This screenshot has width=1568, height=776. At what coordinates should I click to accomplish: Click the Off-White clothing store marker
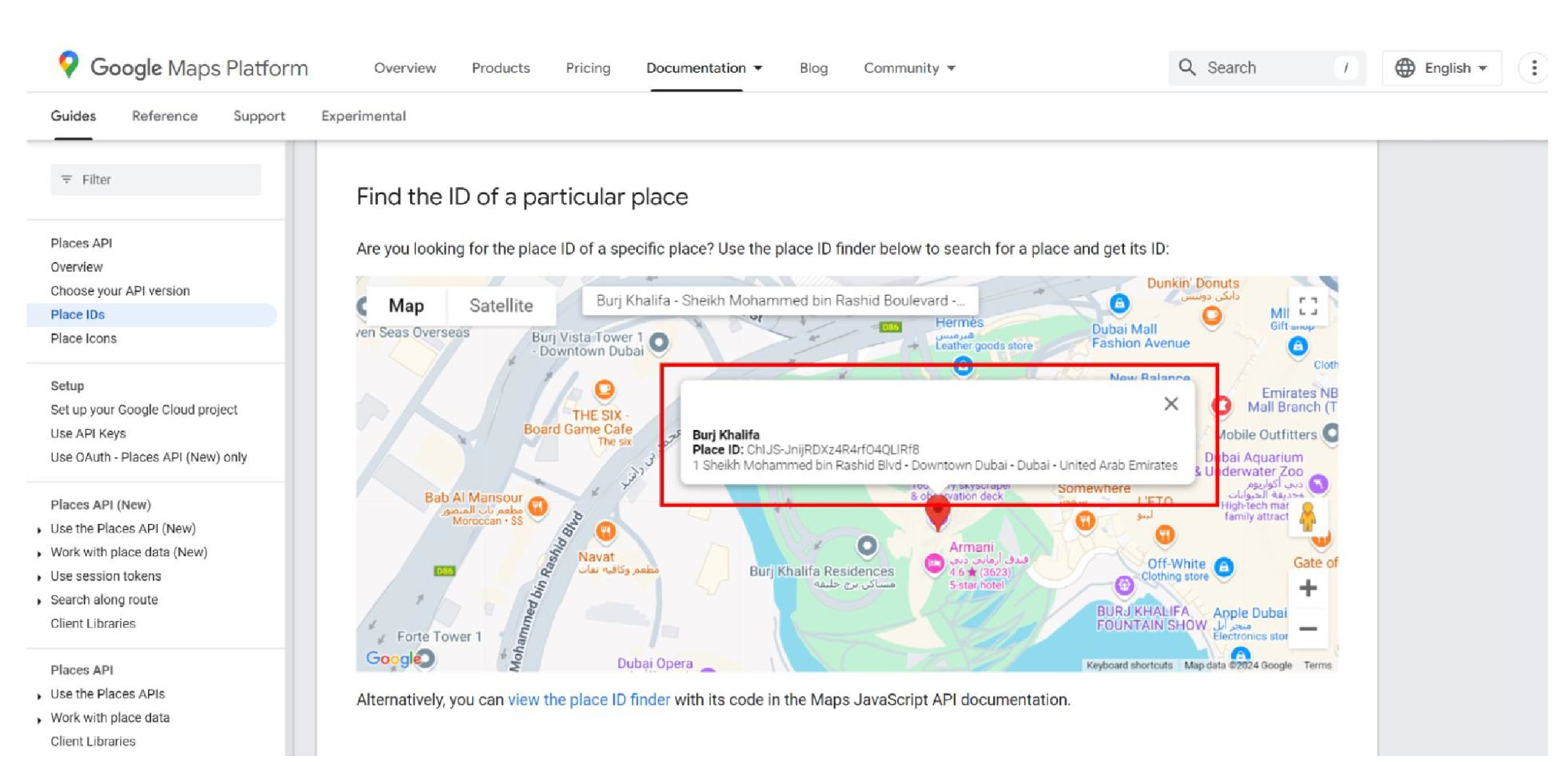(1223, 567)
